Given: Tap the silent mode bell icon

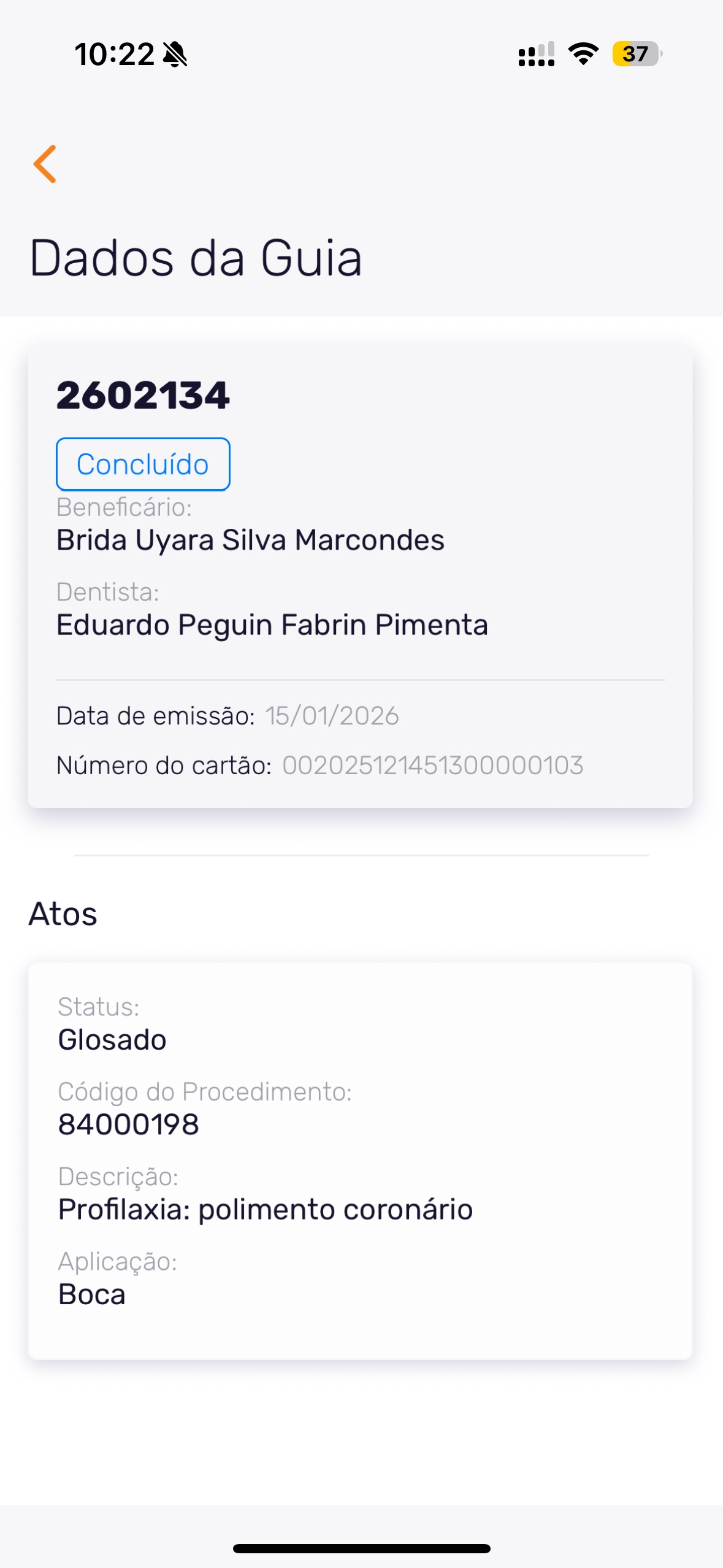Looking at the screenshot, I should point(175,55).
